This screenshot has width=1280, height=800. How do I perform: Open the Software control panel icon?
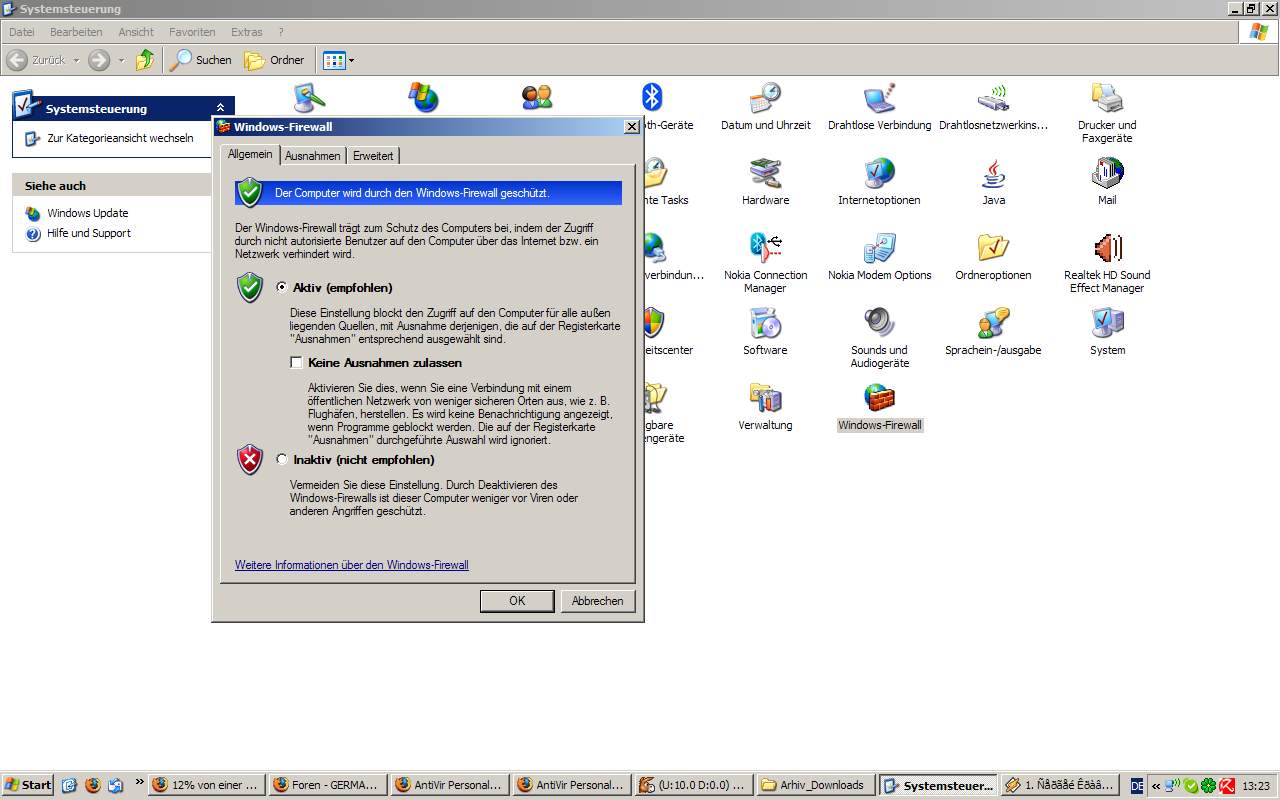click(x=765, y=332)
